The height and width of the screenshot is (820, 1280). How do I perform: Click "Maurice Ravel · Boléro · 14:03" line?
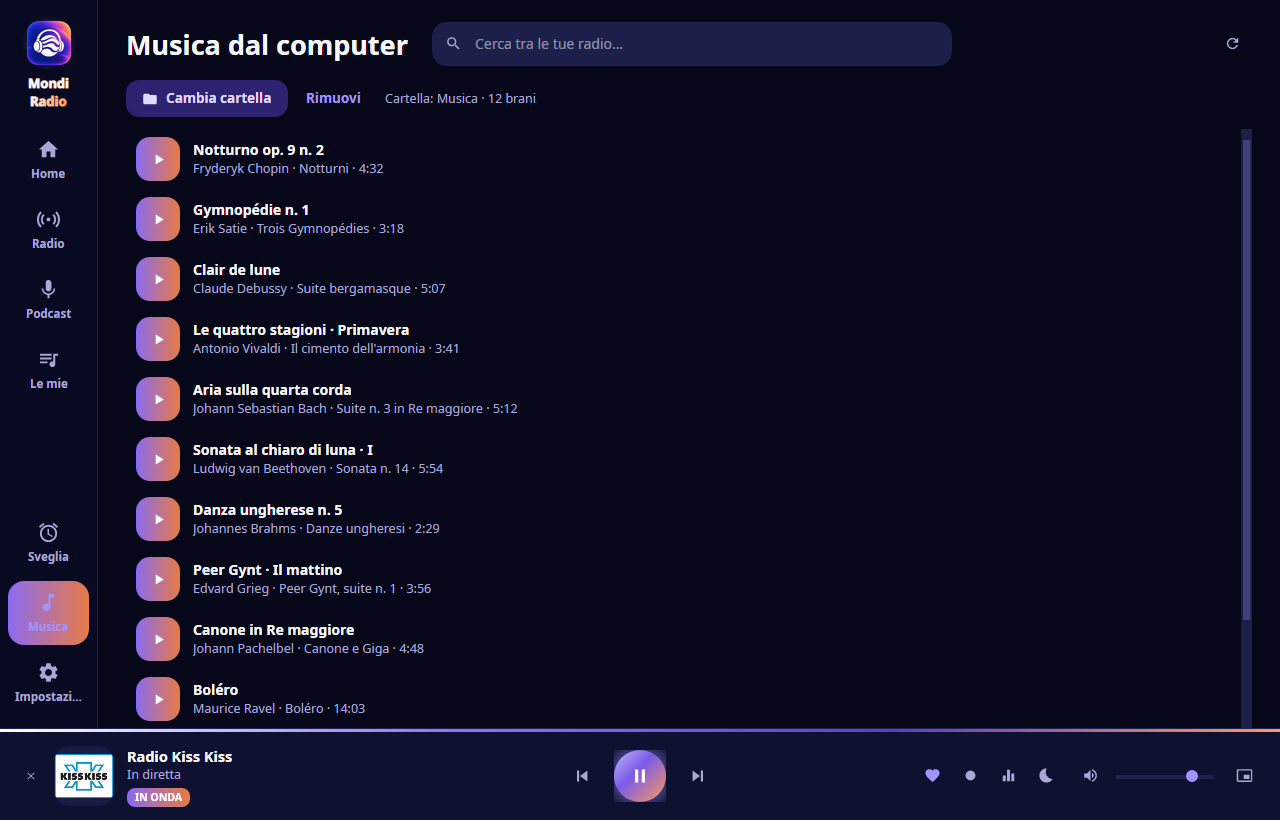(279, 709)
